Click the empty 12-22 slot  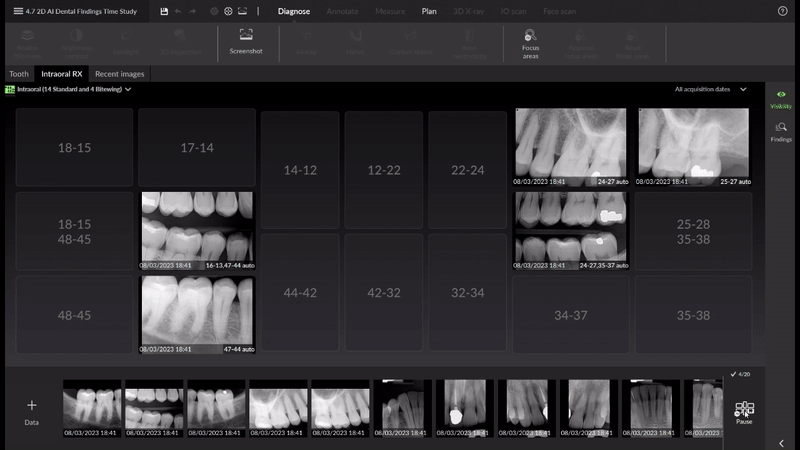pos(384,170)
